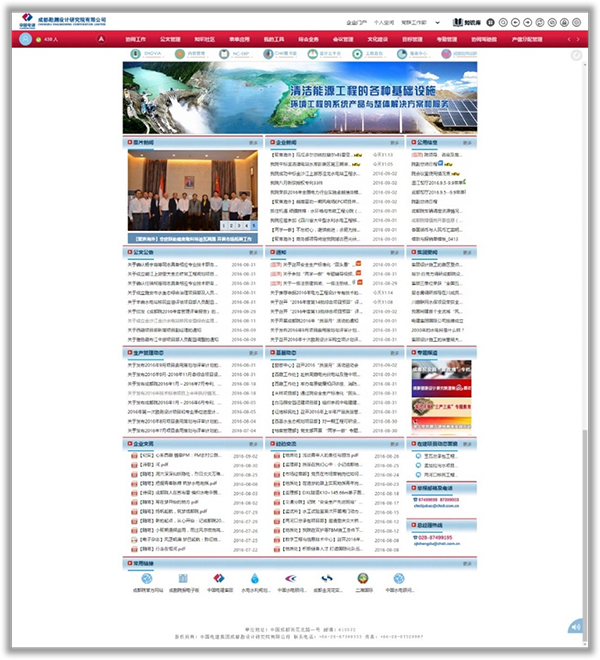
Task: Select slide 5 on the photo carousel pager
Action: pyautogui.click(x=254, y=226)
